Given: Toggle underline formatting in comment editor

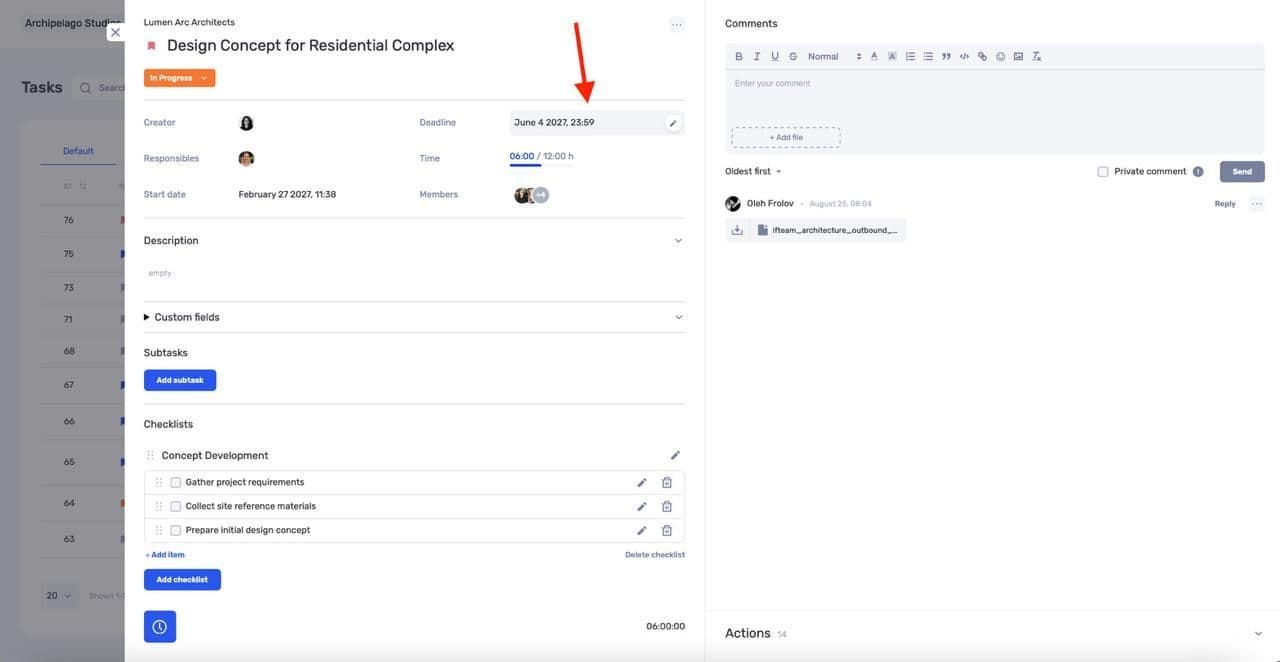Looking at the screenshot, I should click(x=775, y=56).
